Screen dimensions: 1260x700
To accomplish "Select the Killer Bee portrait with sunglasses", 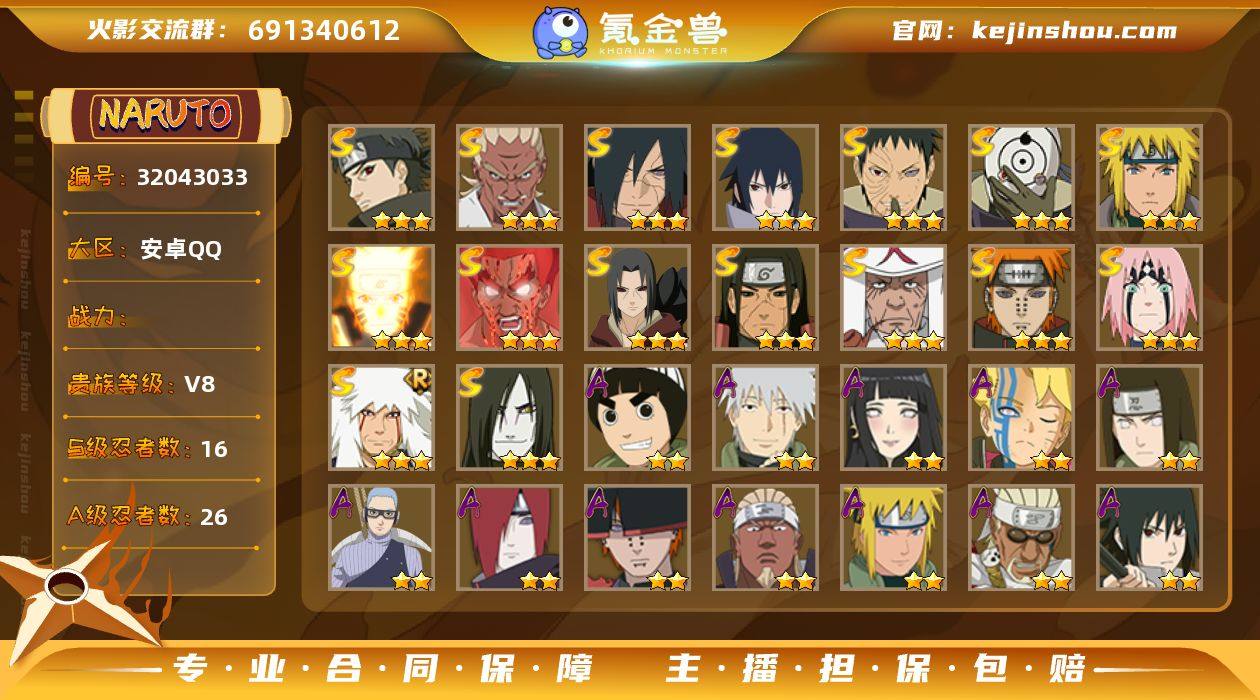I will 1021,537.
